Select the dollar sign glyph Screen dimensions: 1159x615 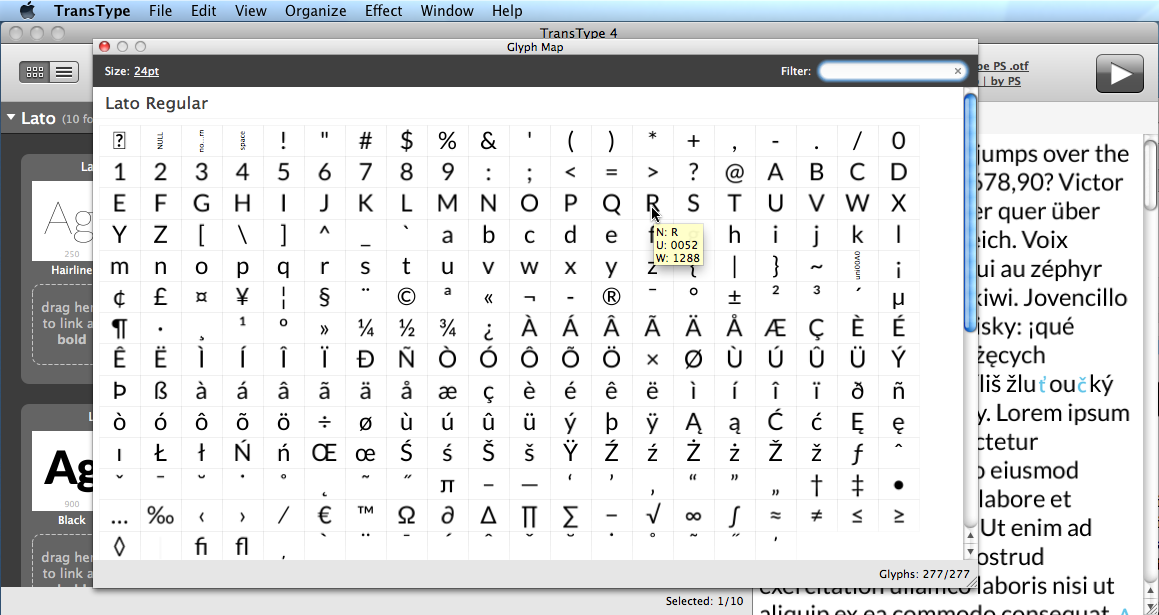tap(407, 140)
